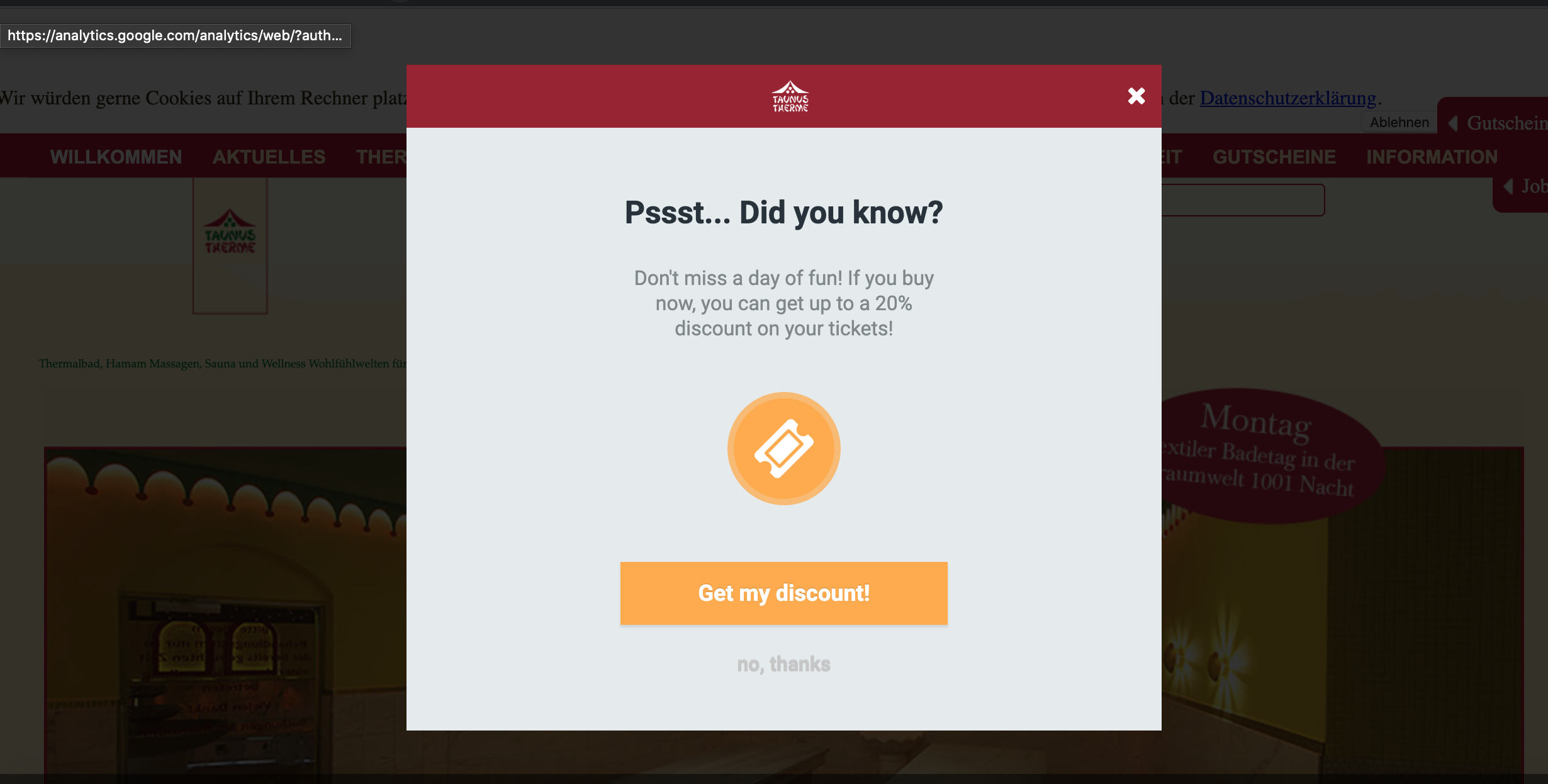Click 'no, thanks' to dismiss the popup
1548x784 pixels.
pos(784,663)
